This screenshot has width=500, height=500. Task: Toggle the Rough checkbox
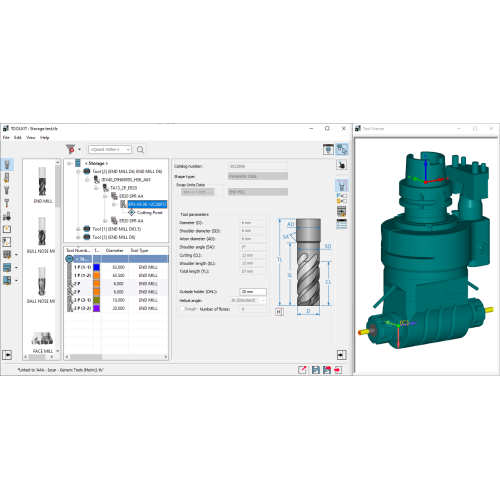[182, 309]
